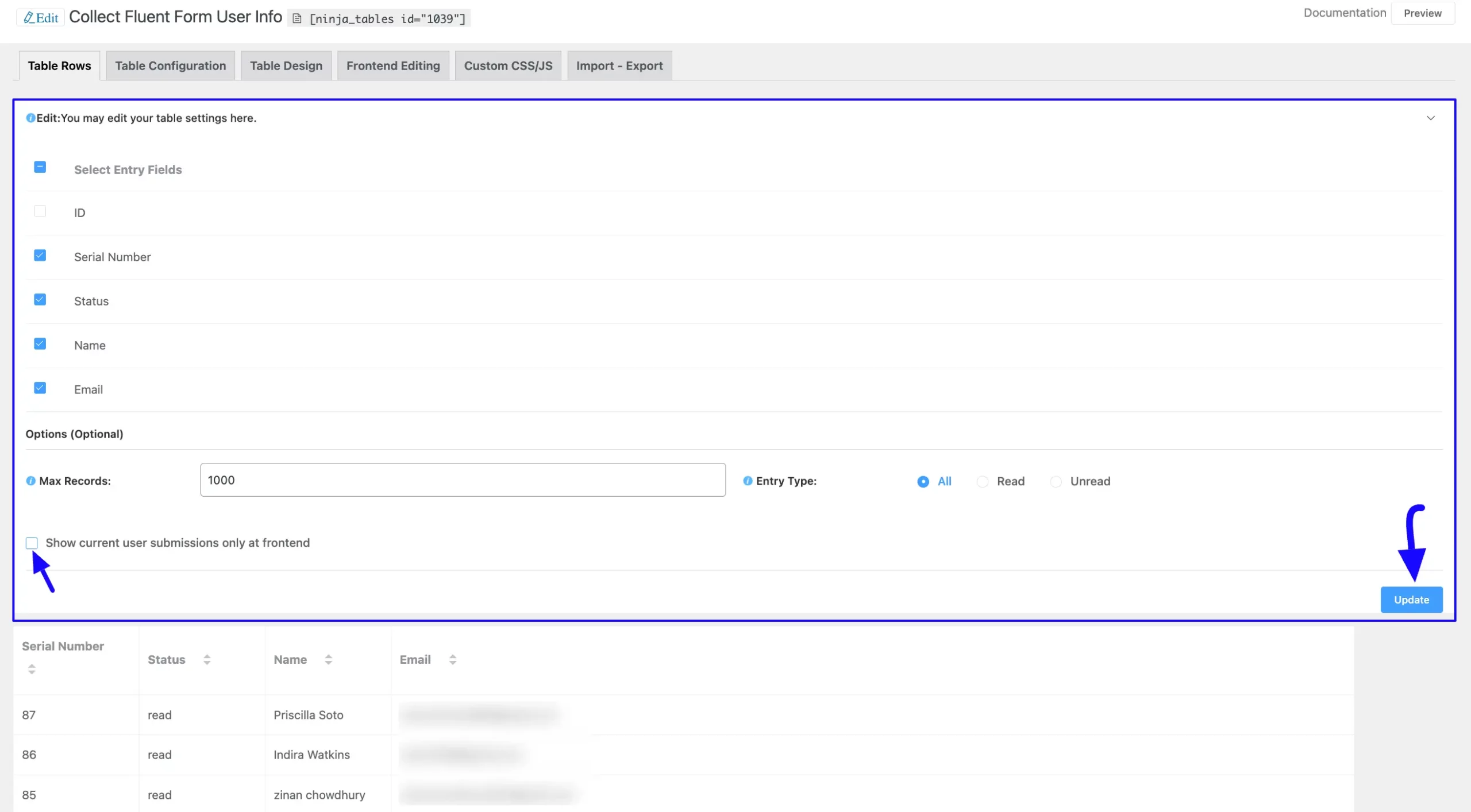The width and height of the screenshot is (1471, 812).
Task: Open the Frontend Editing tab
Action: (x=393, y=66)
